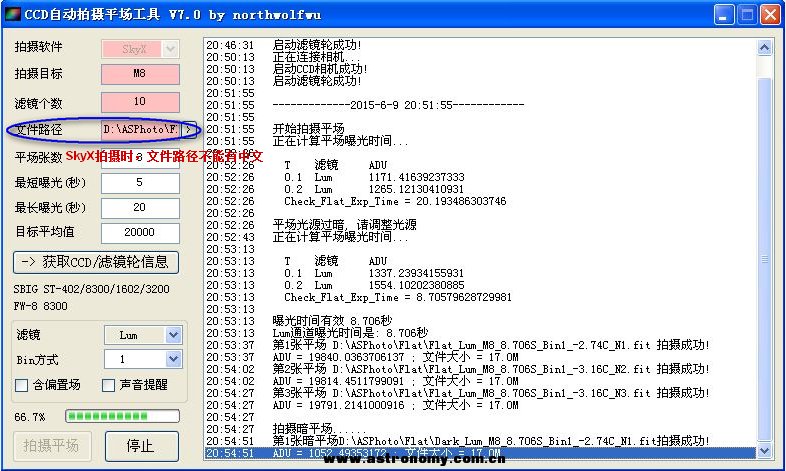
Task: Toggle the 声音提醒 checkbox
Action: coord(109,385)
